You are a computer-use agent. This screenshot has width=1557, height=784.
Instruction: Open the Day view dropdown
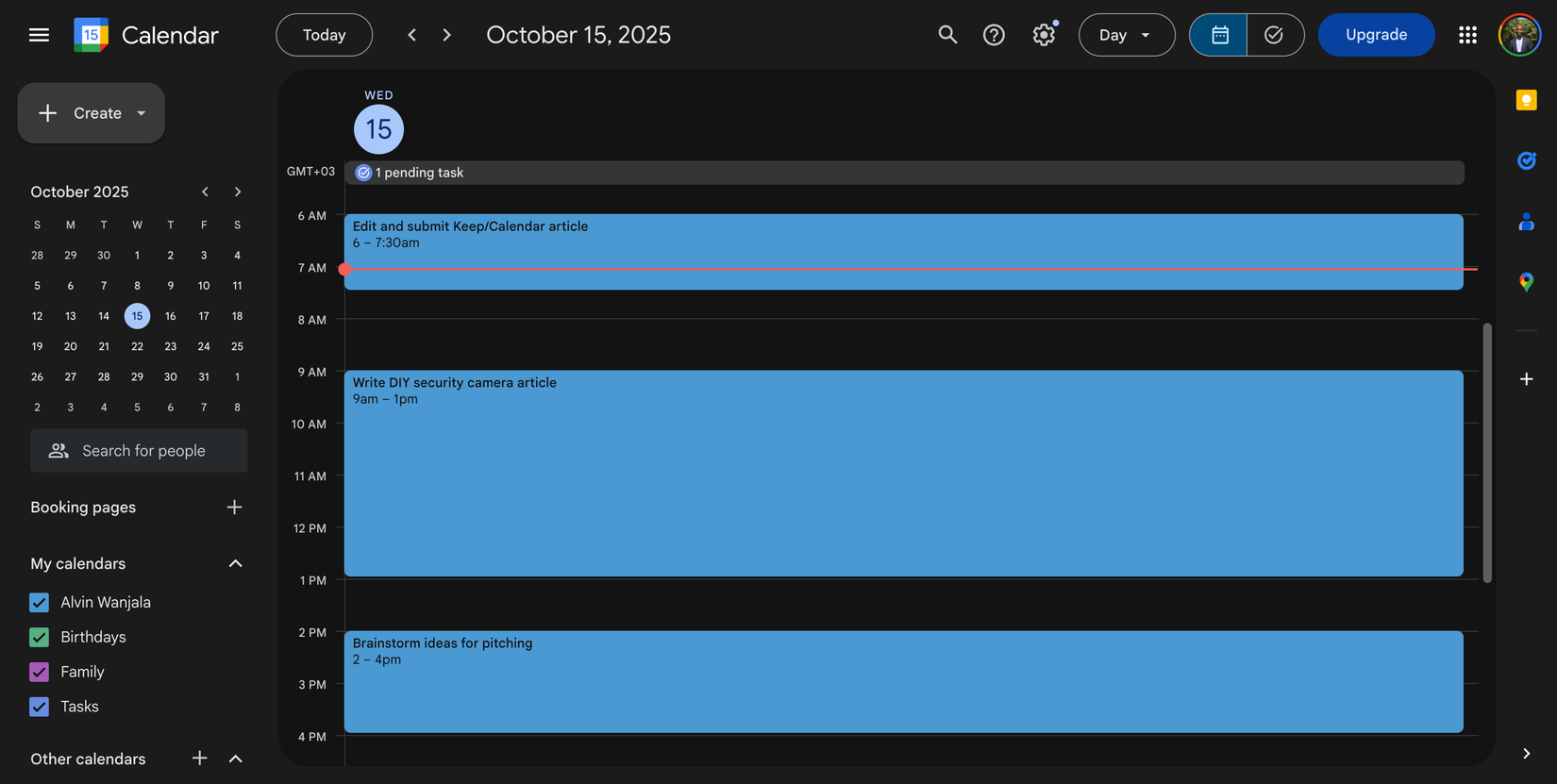[1126, 35]
